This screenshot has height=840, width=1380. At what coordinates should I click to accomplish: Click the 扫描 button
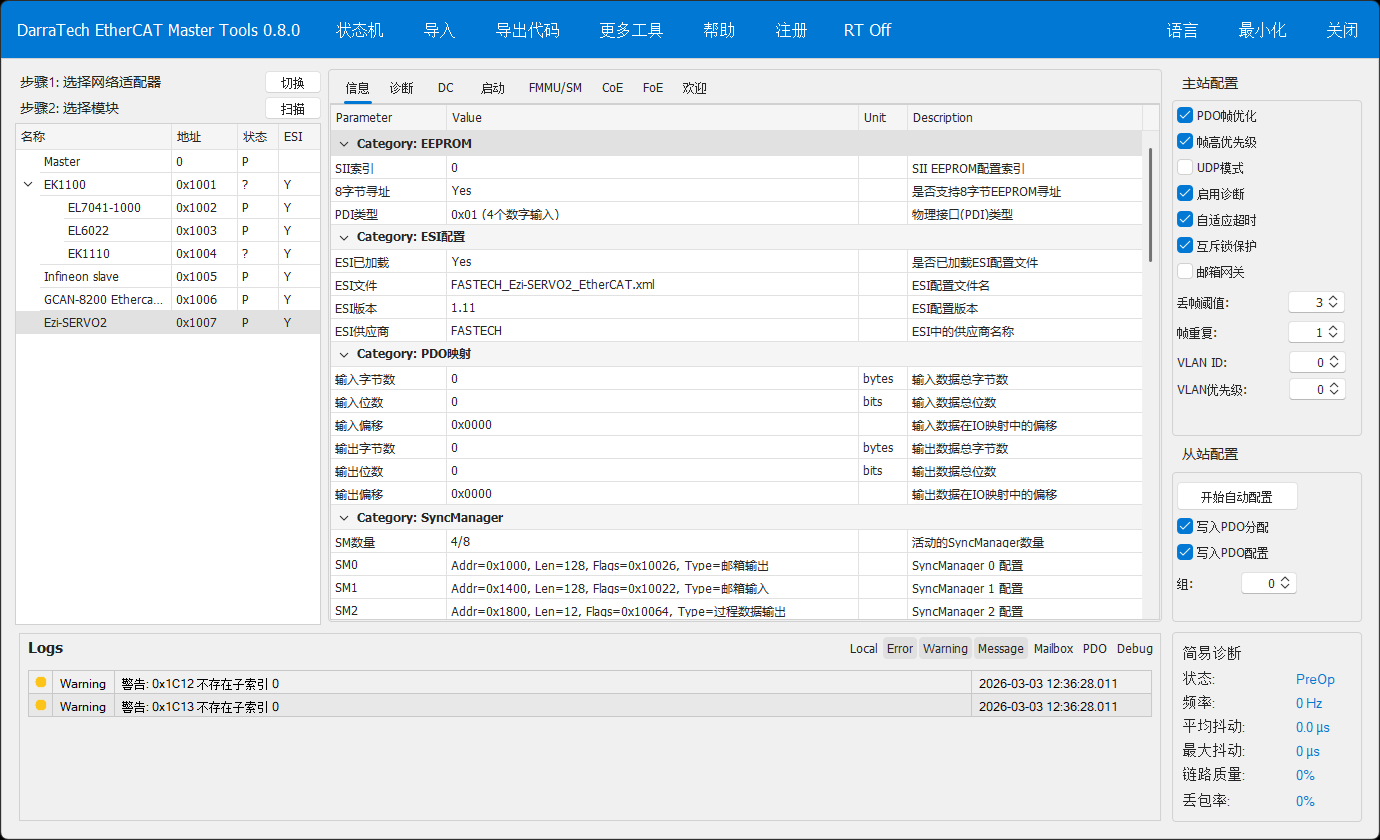click(x=292, y=109)
